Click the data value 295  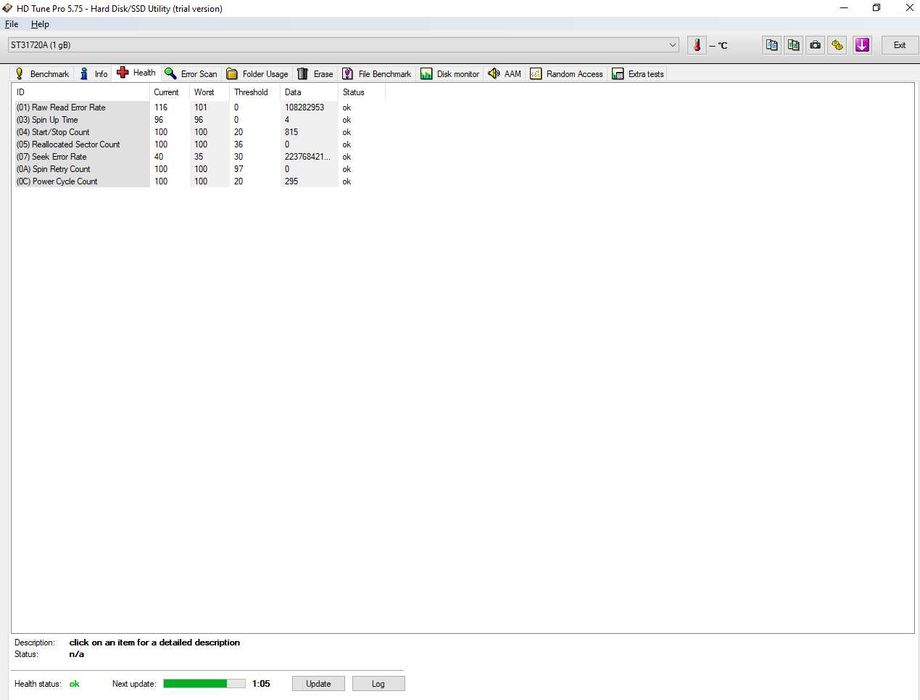[292, 181]
